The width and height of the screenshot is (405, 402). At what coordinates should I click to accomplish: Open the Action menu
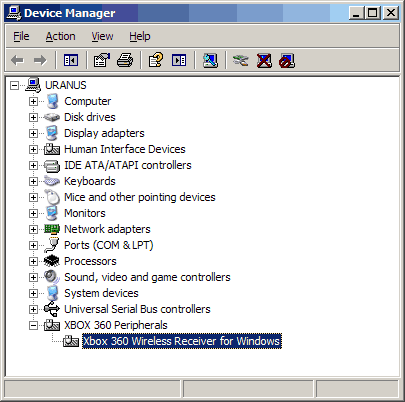point(60,36)
